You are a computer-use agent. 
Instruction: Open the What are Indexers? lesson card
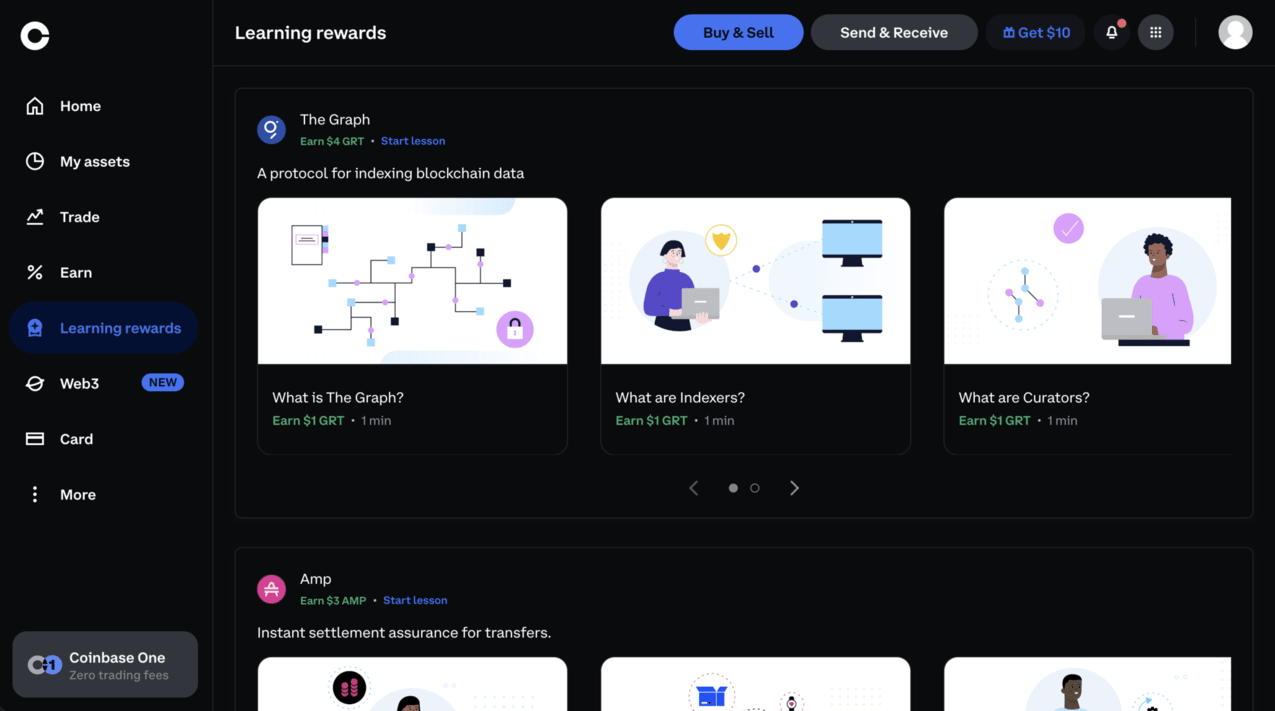click(755, 325)
